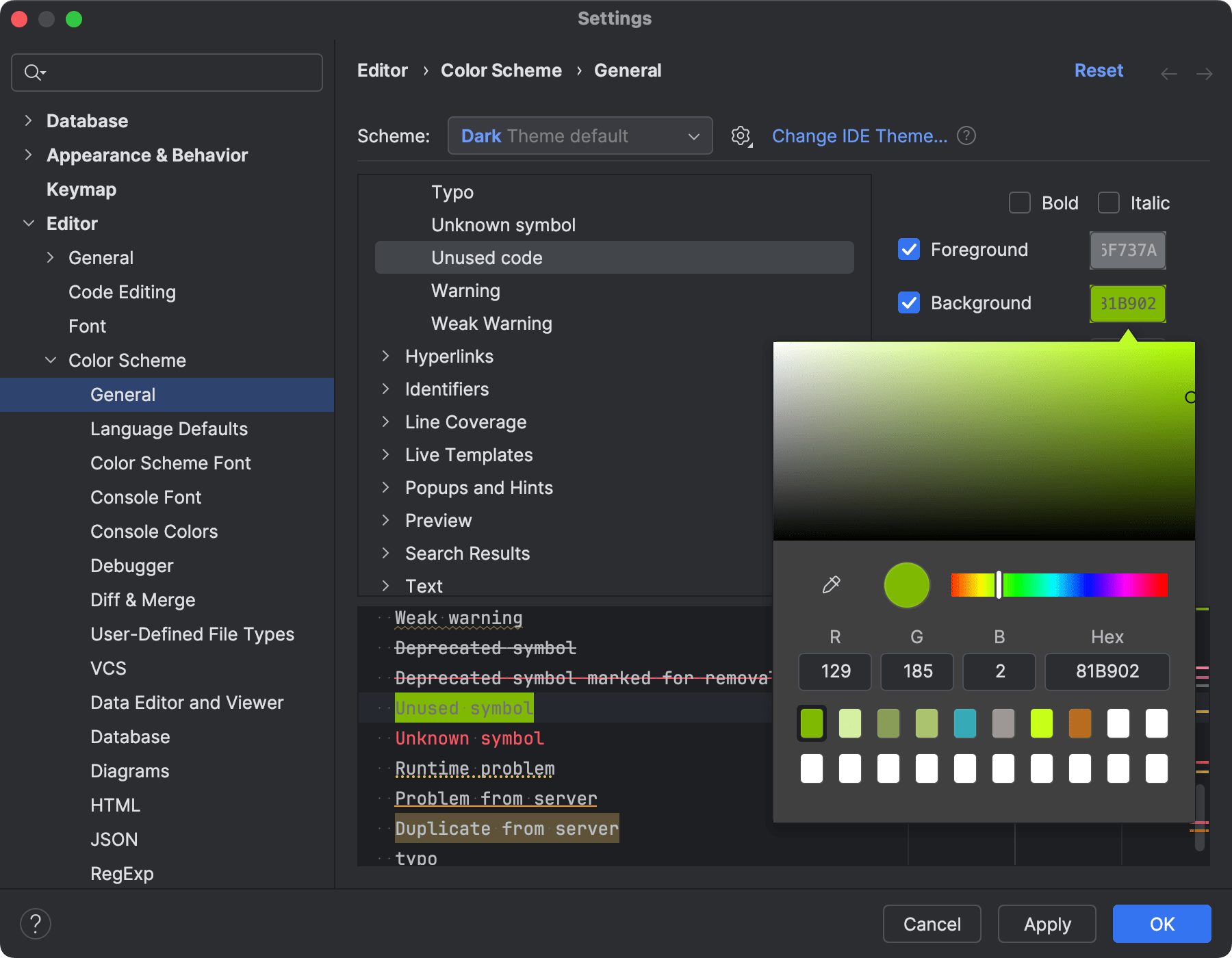Enable the Italic checkbox

(1109, 203)
